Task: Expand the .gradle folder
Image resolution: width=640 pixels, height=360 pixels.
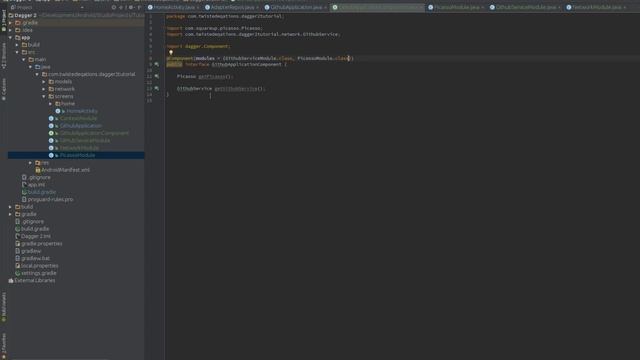Action: pyautogui.click(x=11, y=23)
